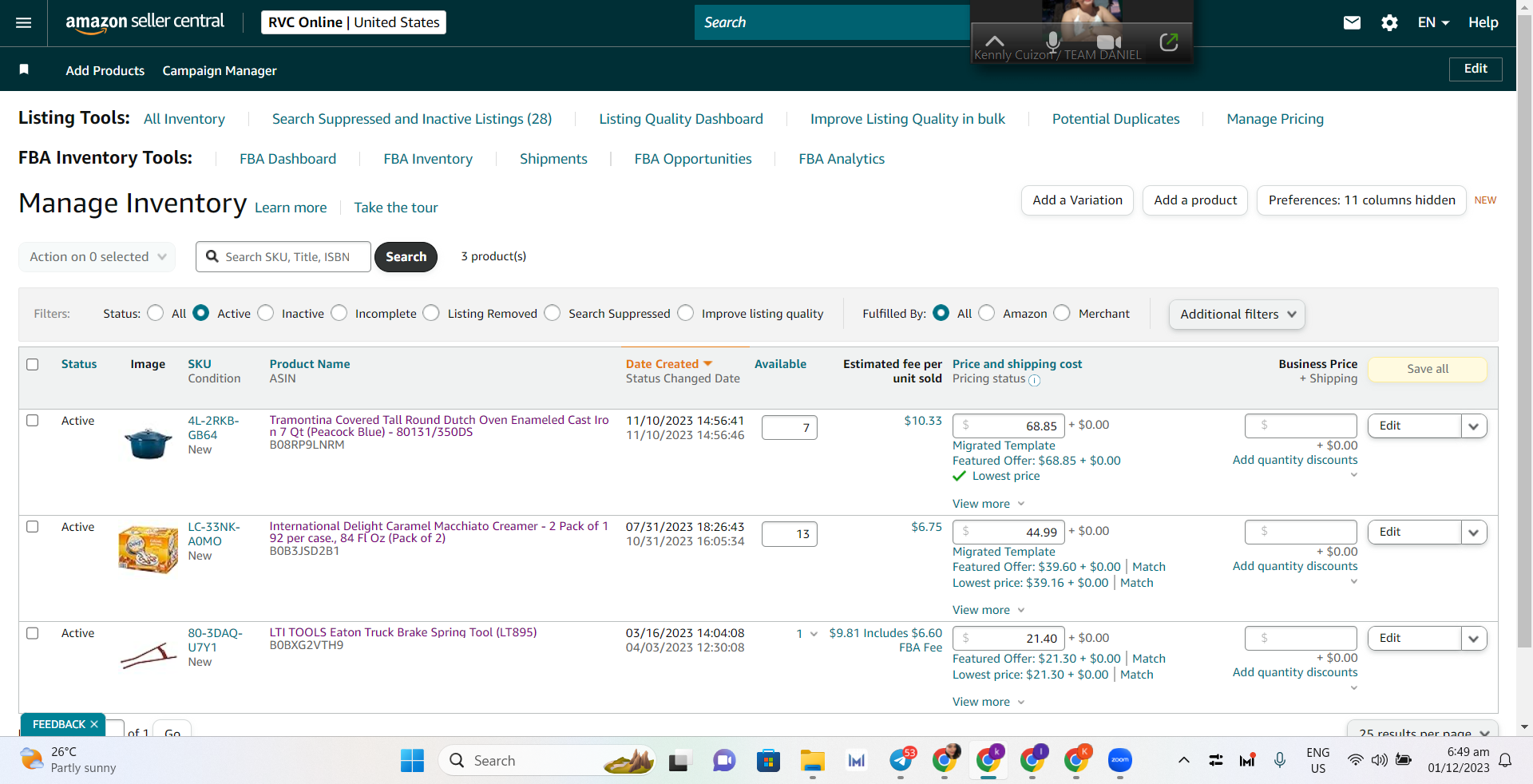
Task: Open the International Delight creamer thumbnail
Action: tap(148, 549)
